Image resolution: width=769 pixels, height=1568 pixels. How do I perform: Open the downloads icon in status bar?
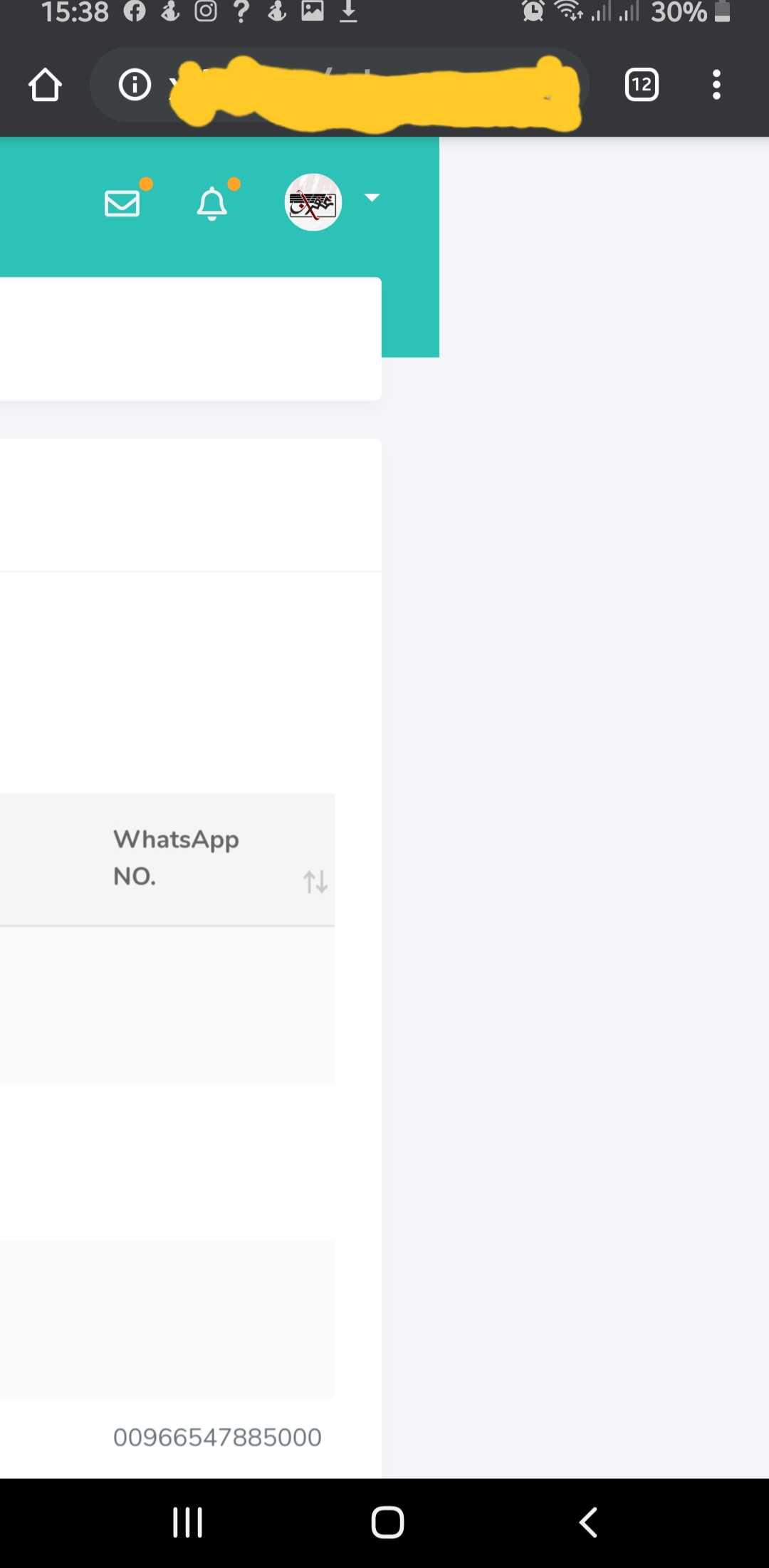tap(348, 11)
